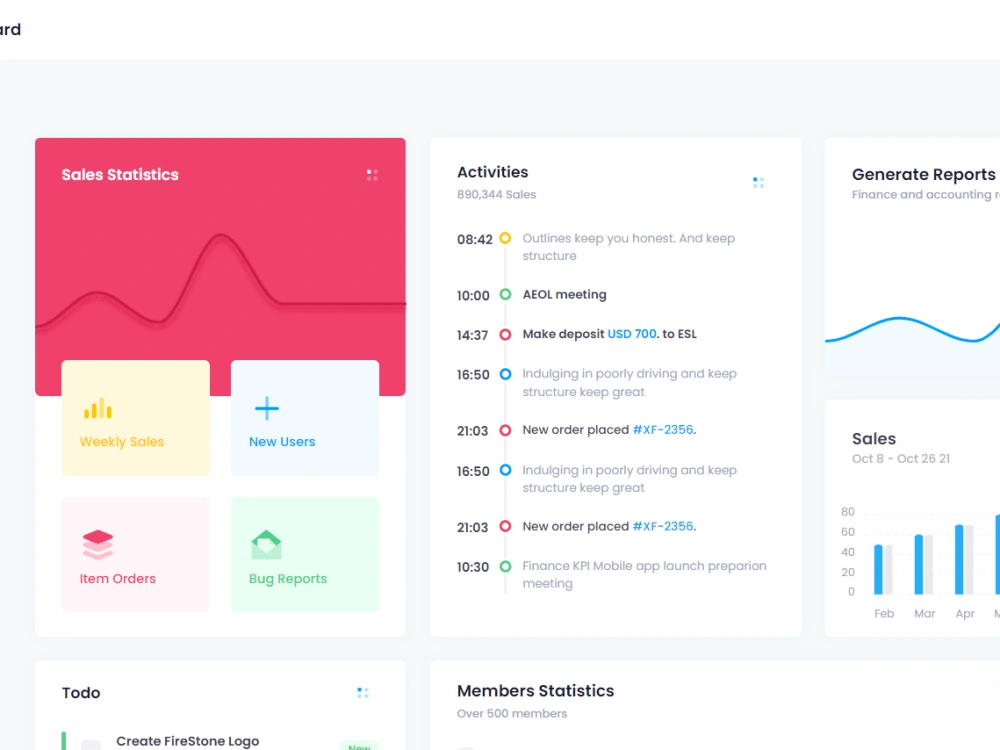This screenshot has width=1000, height=750.
Task: Open the Bug Reports label
Action: tap(288, 579)
